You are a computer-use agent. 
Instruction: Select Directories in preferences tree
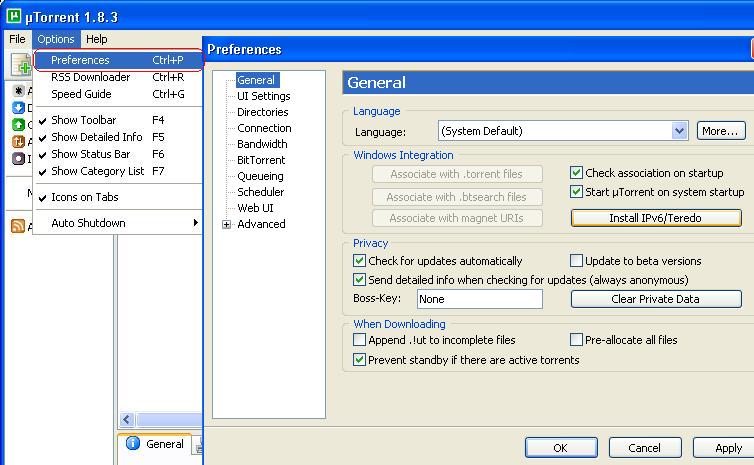tap(263, 112)
